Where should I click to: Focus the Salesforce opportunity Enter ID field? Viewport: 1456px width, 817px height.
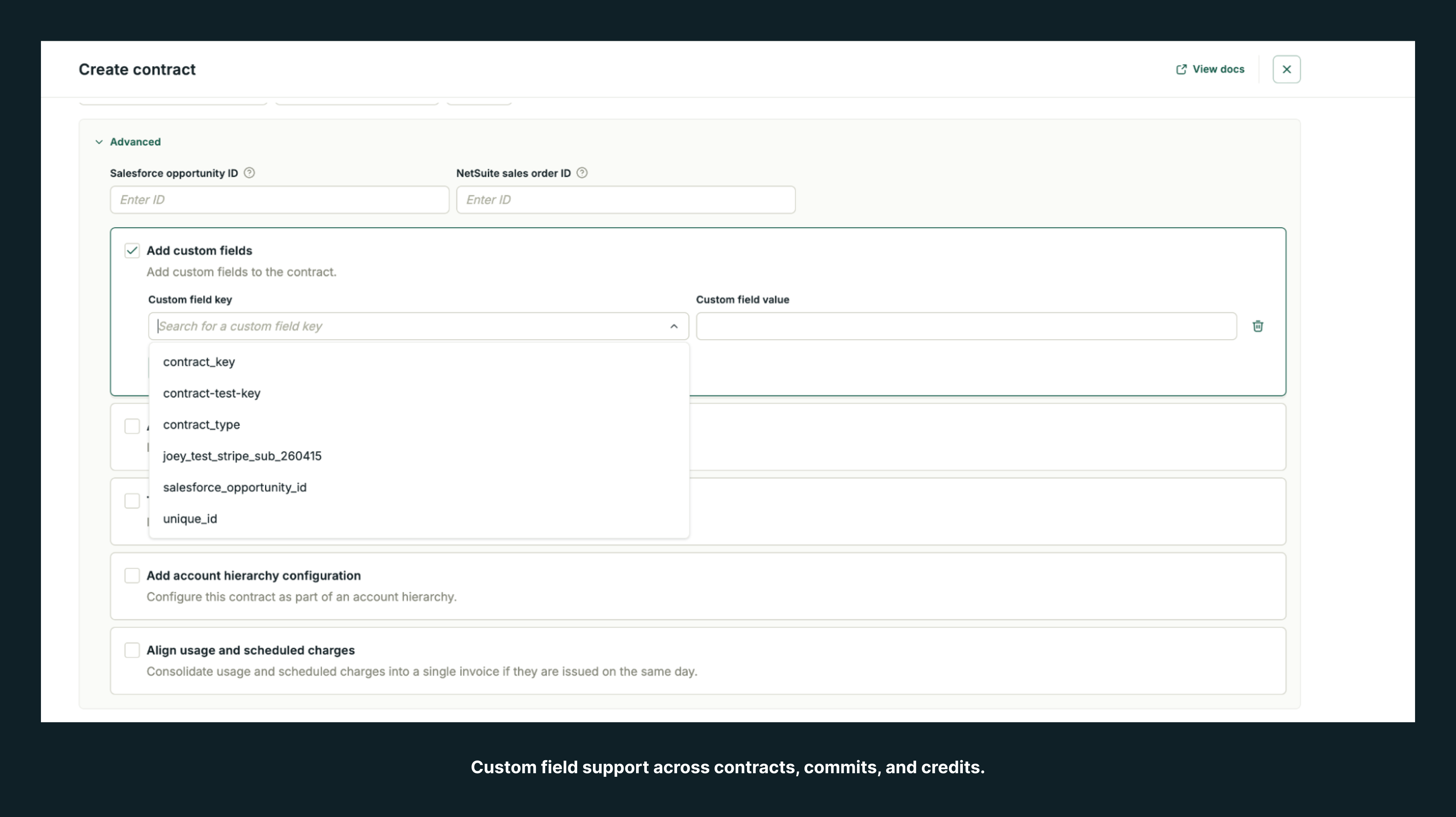[x=279, y=200]
